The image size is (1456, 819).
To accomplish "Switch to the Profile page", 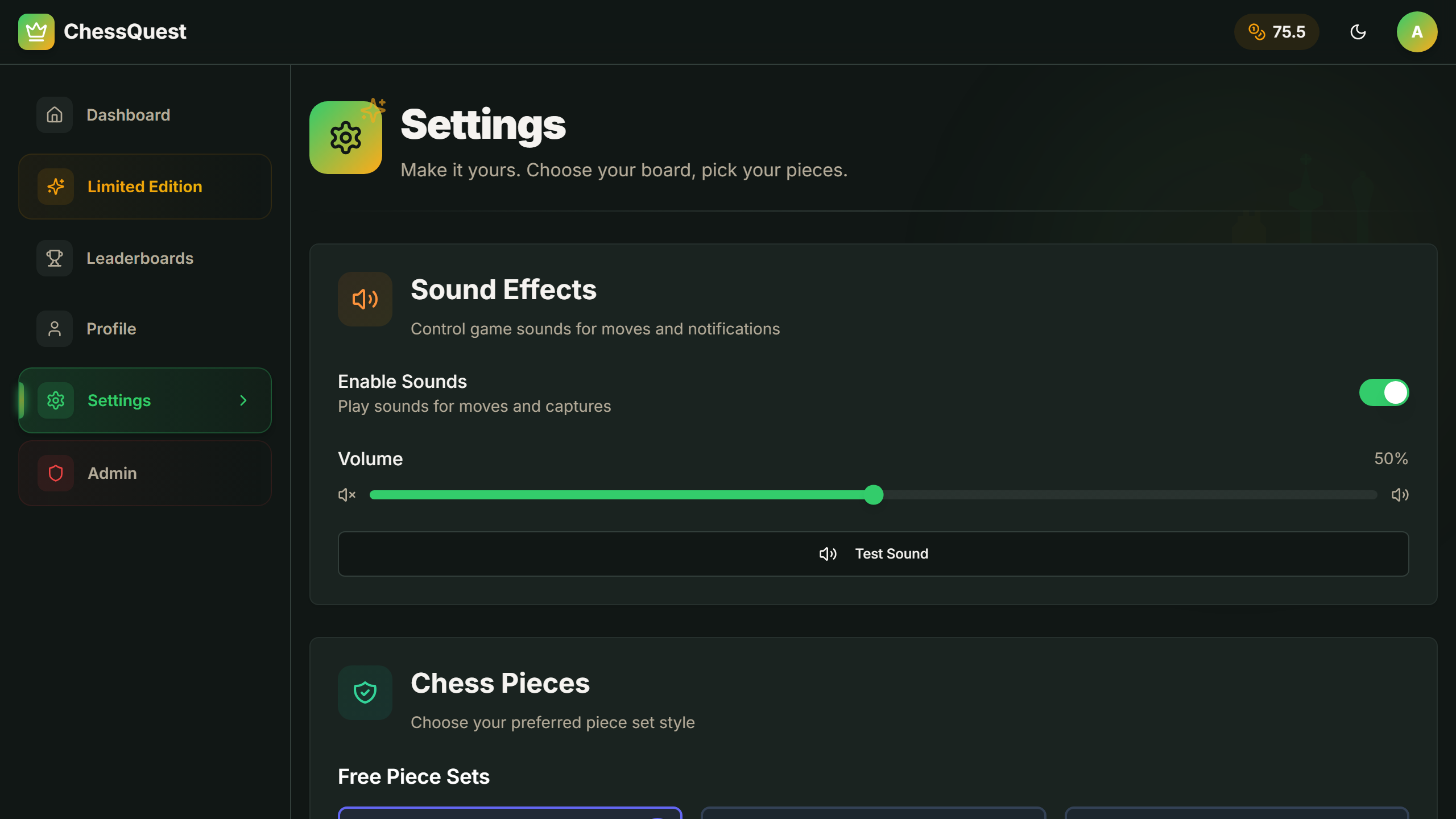I will pyautogui.click(x=111, y=329).
